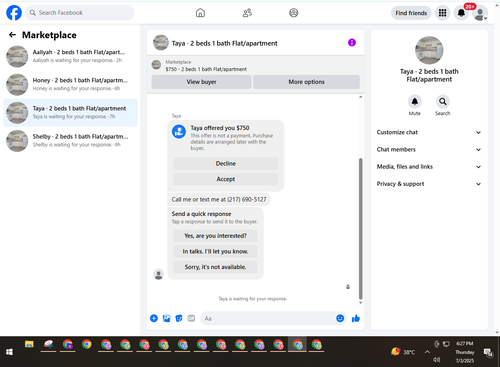Open the volume control in tray
500x367 pixels.
pyautogui.click(x=436, y=360)
